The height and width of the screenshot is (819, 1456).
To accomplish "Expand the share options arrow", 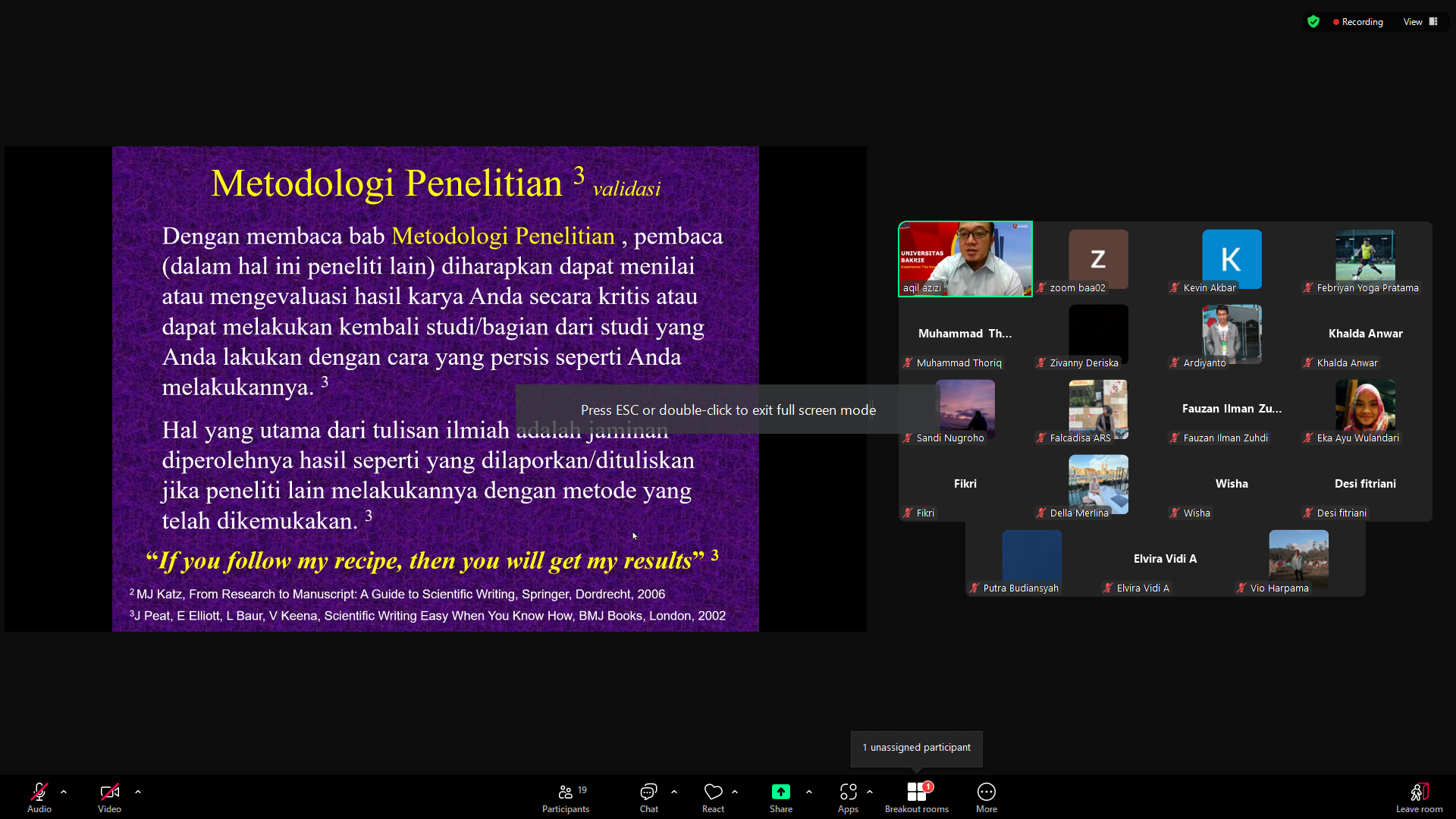I will (809, 792).
